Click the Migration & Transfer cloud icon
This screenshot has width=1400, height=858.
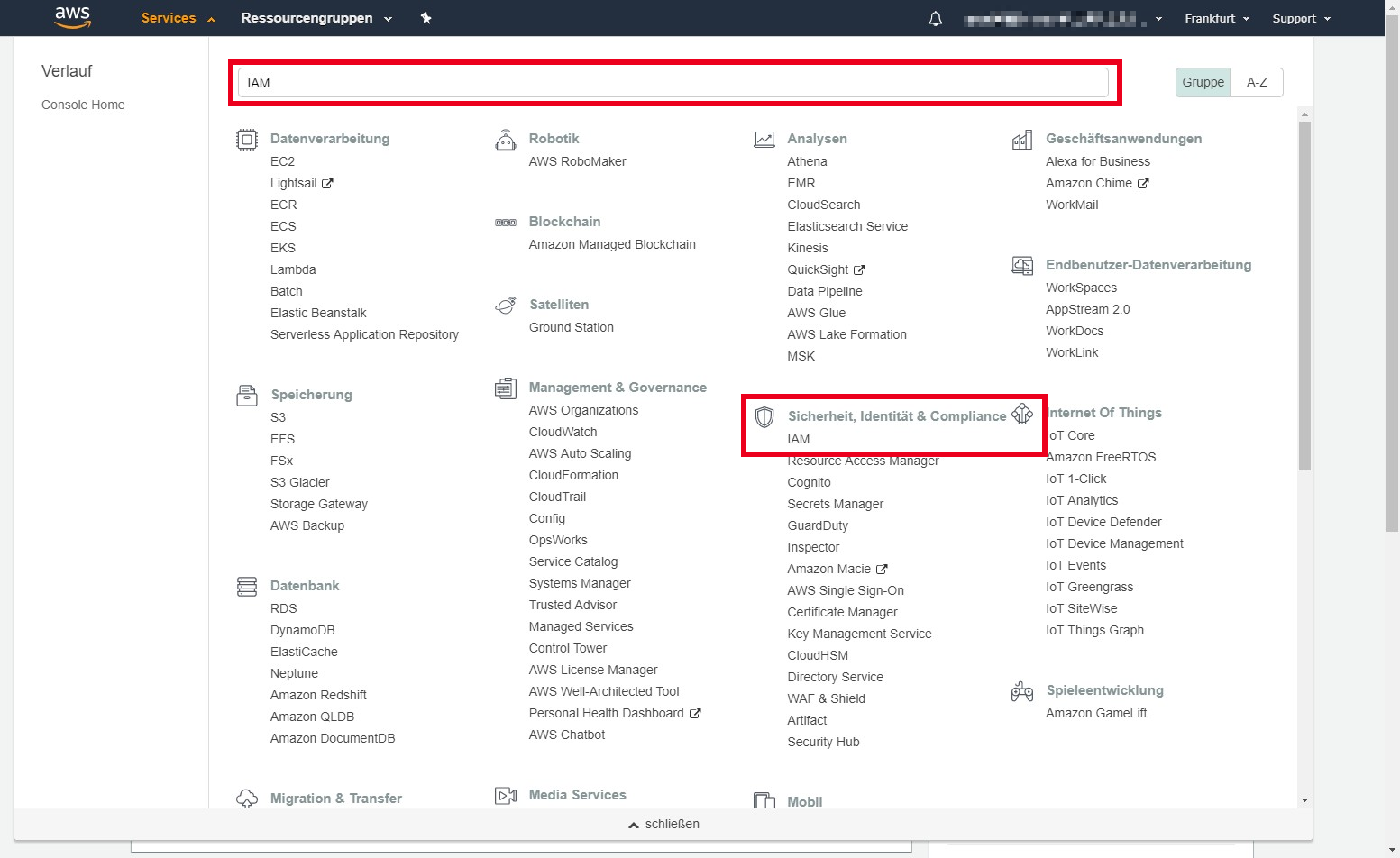tap(247, 799)
